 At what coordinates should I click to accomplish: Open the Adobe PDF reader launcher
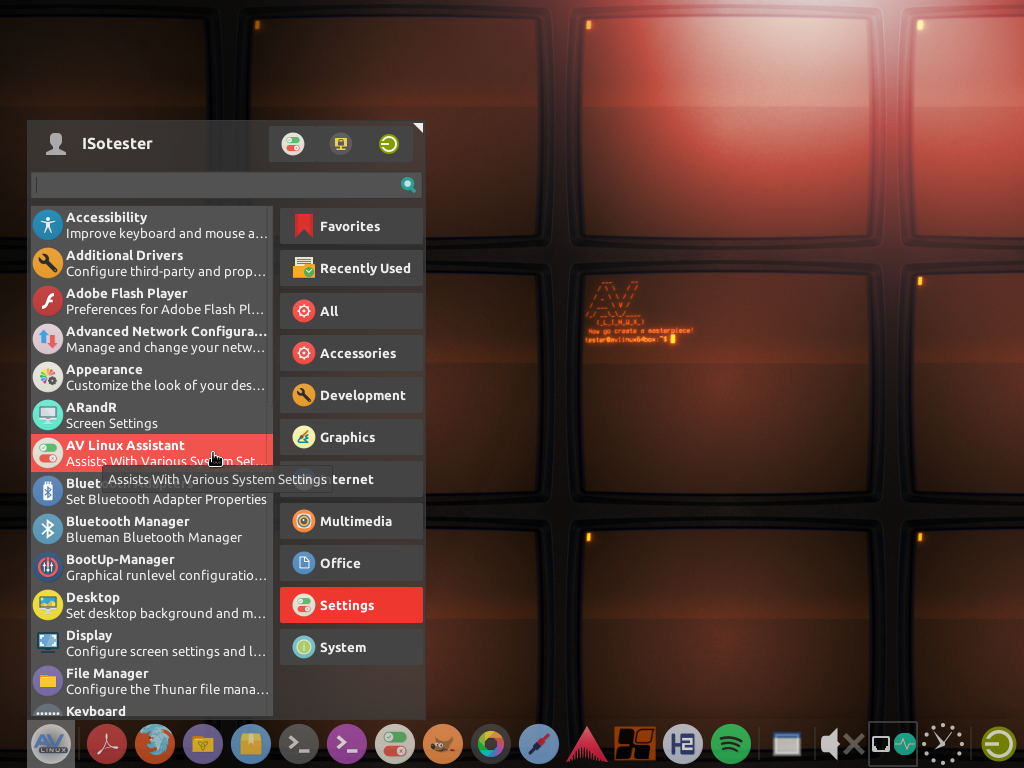(107, 745)
